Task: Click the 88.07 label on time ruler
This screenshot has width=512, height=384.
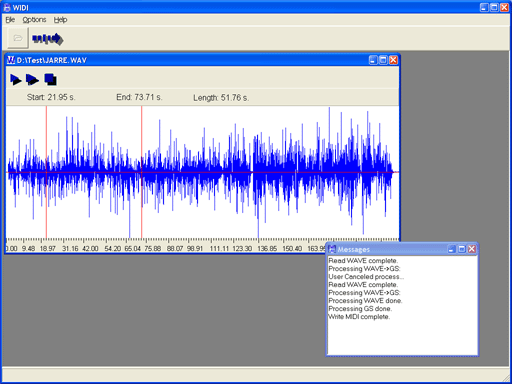Action: click(175, 249)
